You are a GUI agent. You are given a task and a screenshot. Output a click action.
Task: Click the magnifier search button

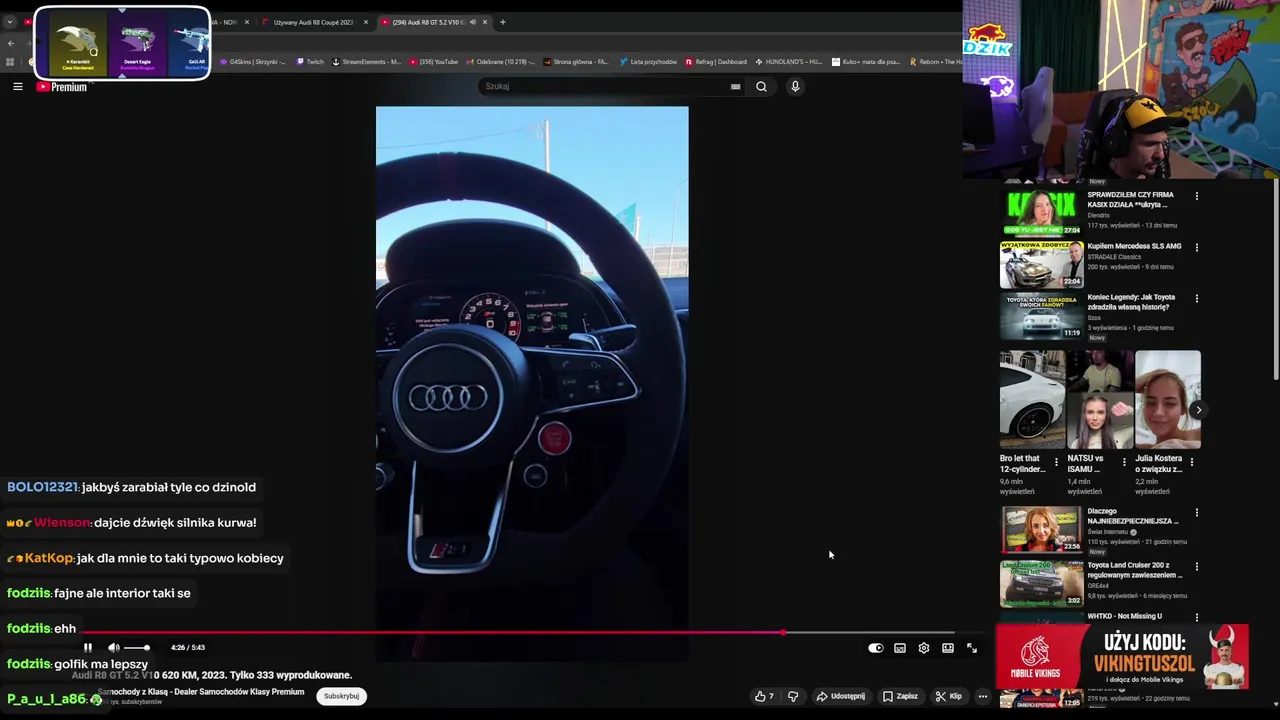click(x=762, y=86)
